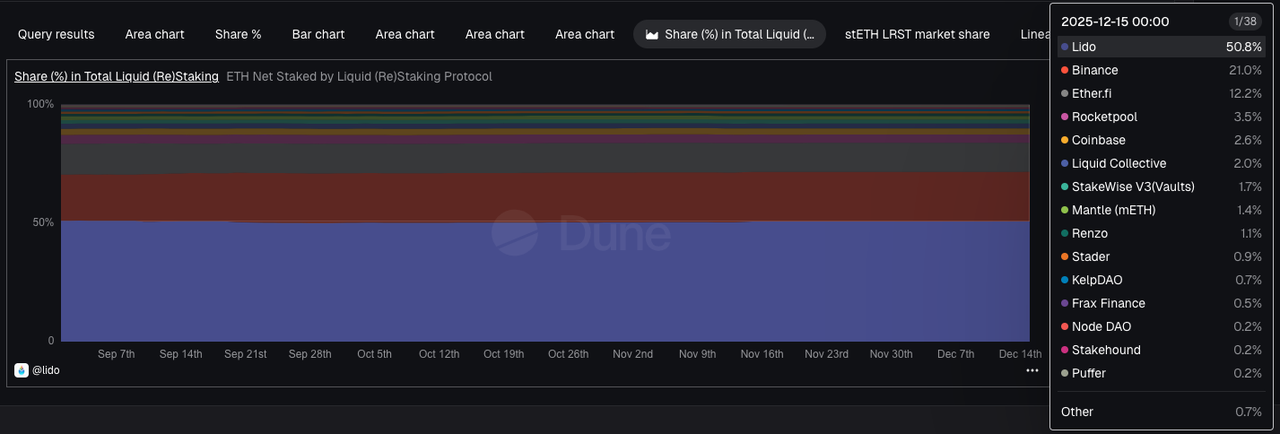This screenshot has height=434, width=1280.
Task: Click the Binance legend color dot
Action: coord(1065,70)
